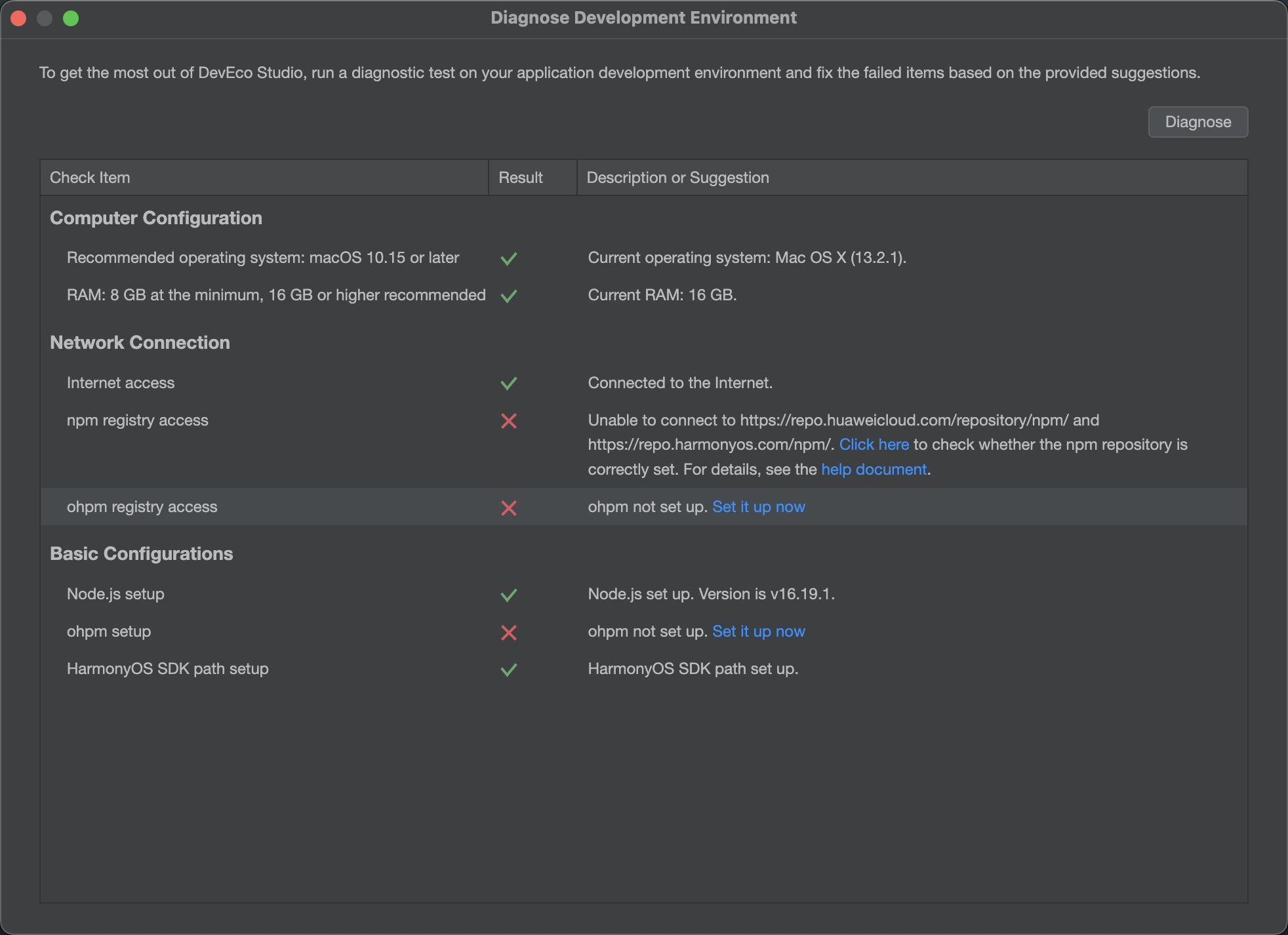Click 'Set it up now' for ohpm setup
The width and height of the screenshot is (1288, 935).
tap(758, 631)
